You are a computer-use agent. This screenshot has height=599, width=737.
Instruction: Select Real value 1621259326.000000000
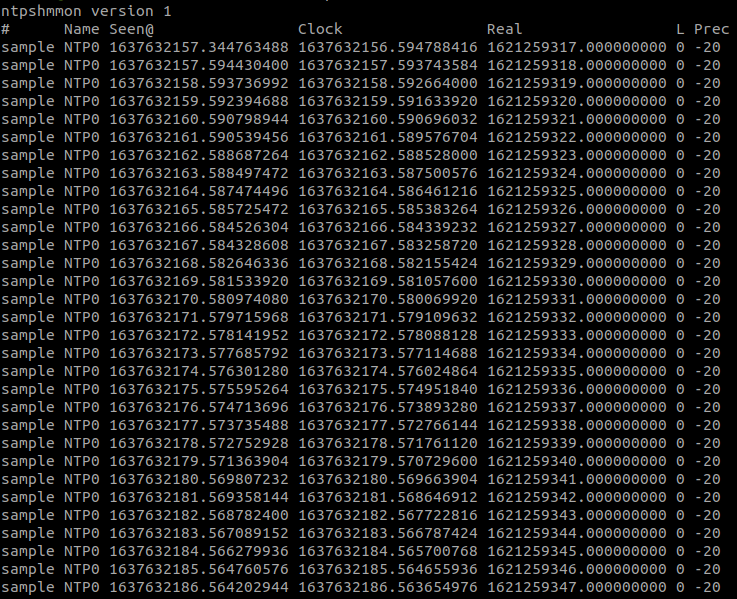coord(577,209)
